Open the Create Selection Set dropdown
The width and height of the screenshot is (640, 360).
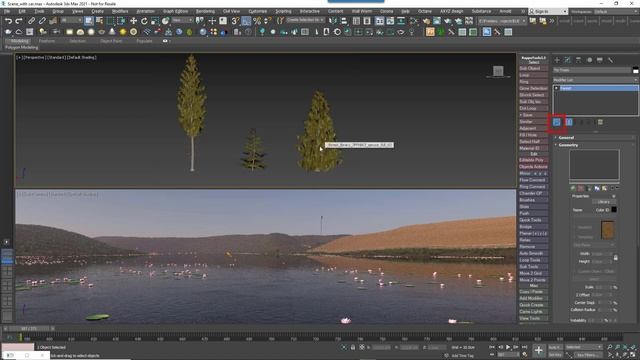click(305, 20)
